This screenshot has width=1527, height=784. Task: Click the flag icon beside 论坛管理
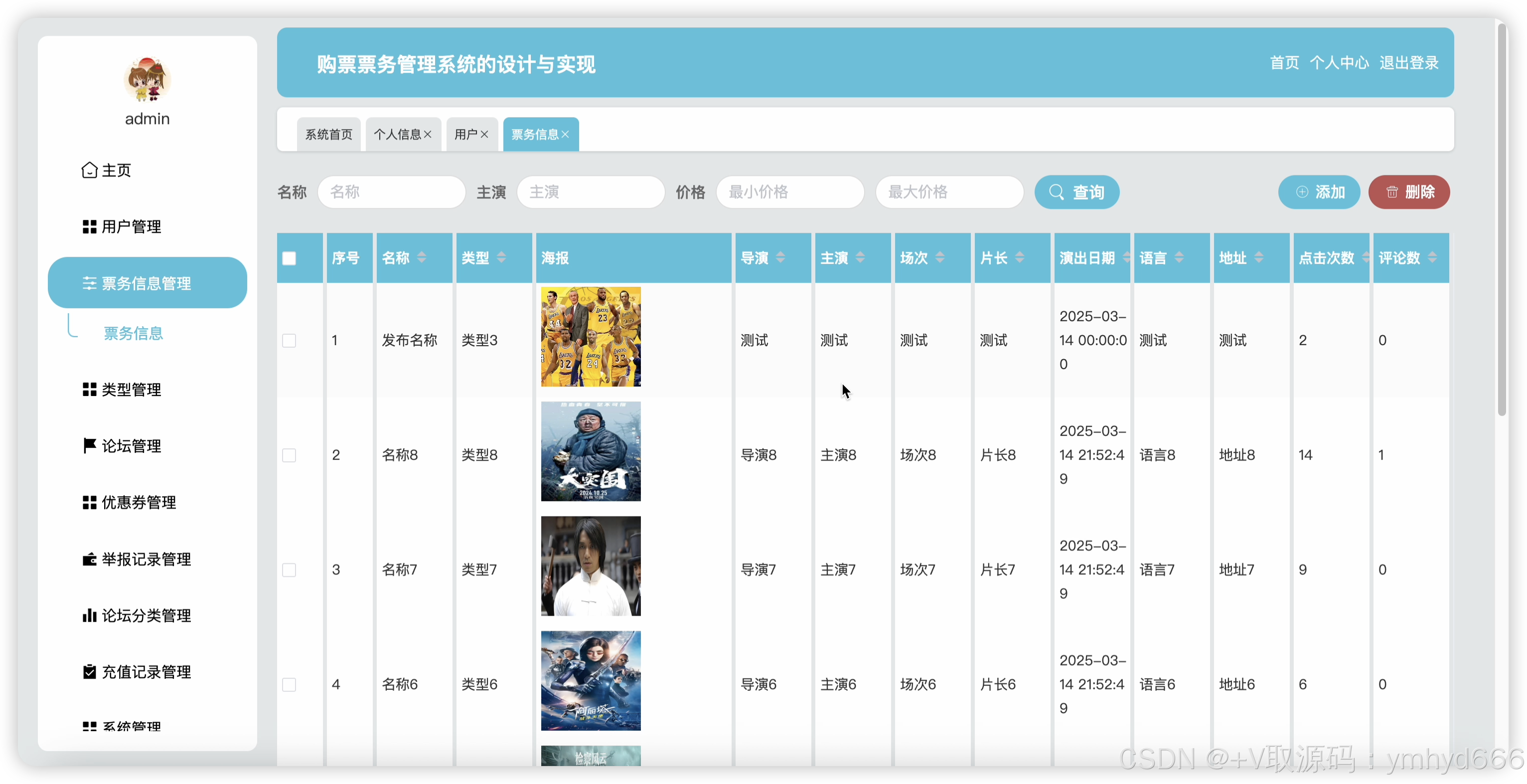tap(89, 446)
